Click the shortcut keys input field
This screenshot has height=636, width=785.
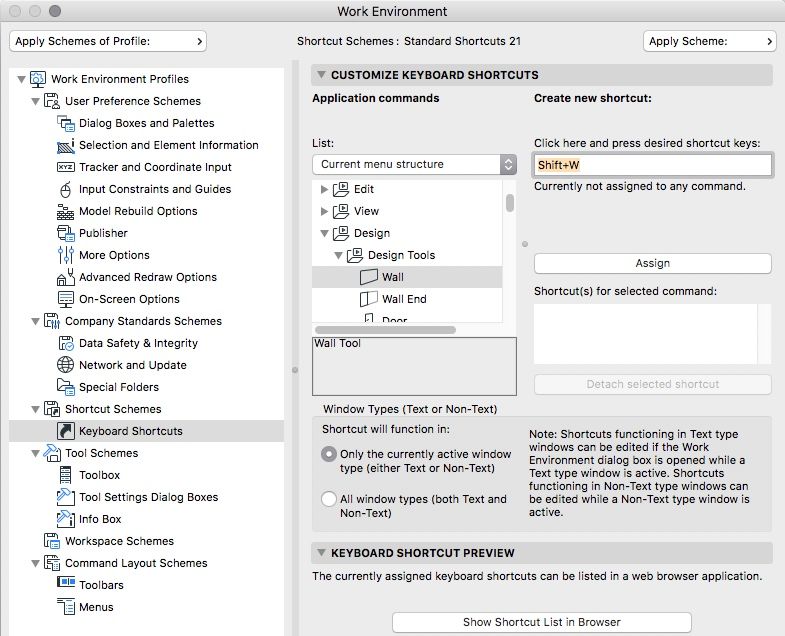(653, 165)
